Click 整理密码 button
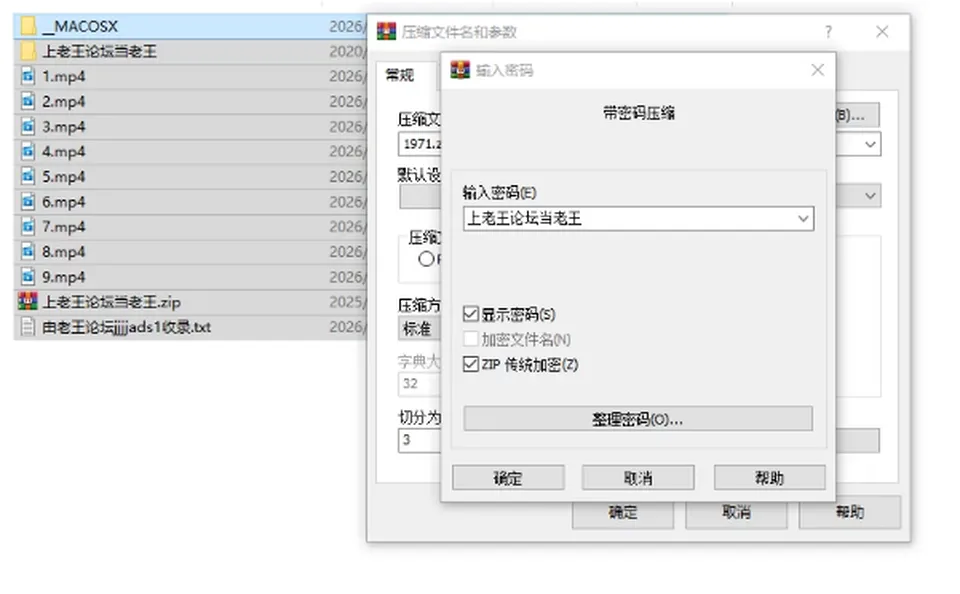The height and width of the screenshot is (594, 960). coord(638,419)
